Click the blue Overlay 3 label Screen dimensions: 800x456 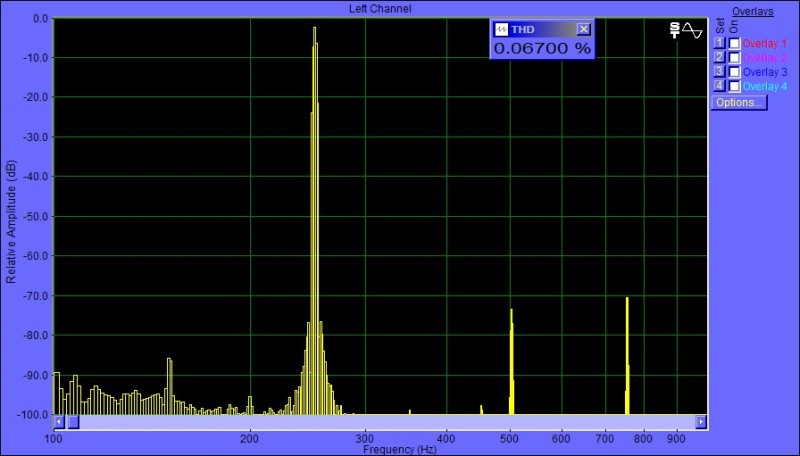[764, 72]
